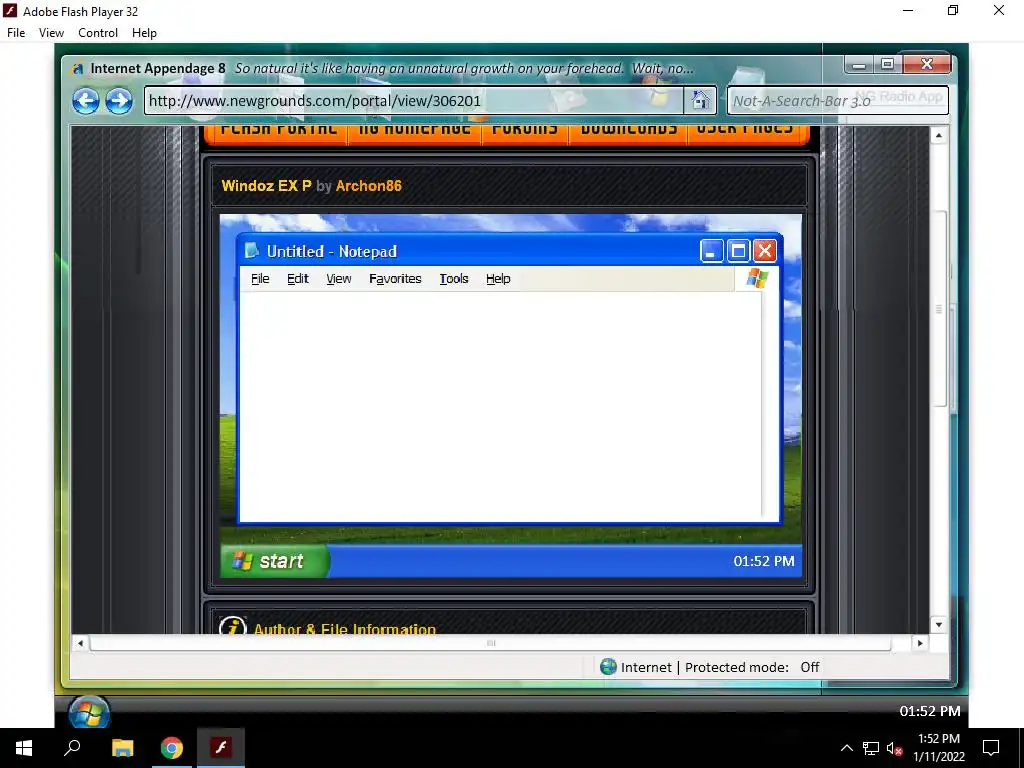
Task: Open Notepad Tools menu
Action: click(454, 279)
